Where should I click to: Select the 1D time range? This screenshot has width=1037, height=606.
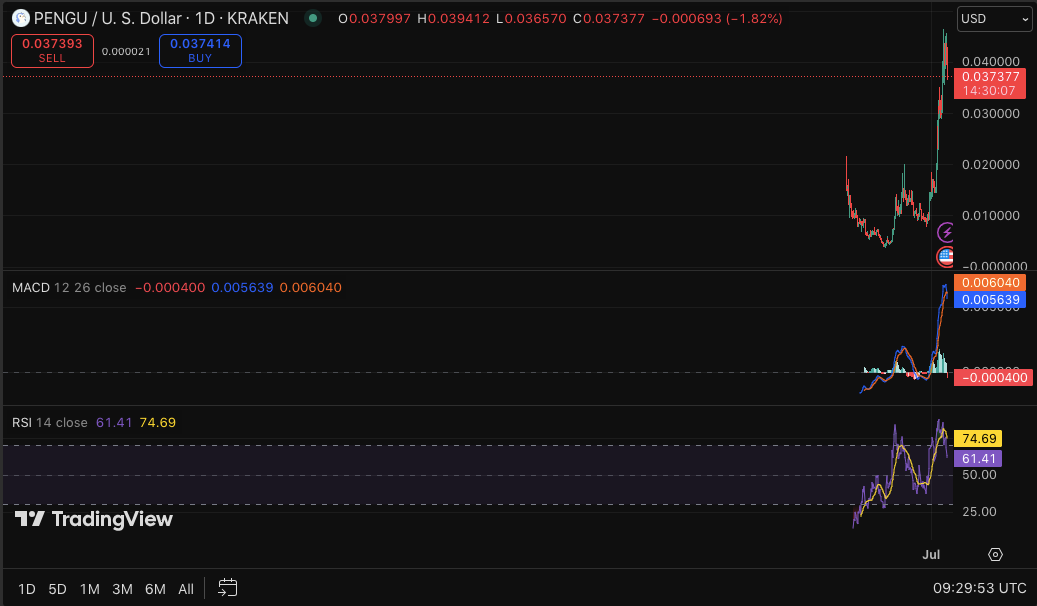coord(26,589)
